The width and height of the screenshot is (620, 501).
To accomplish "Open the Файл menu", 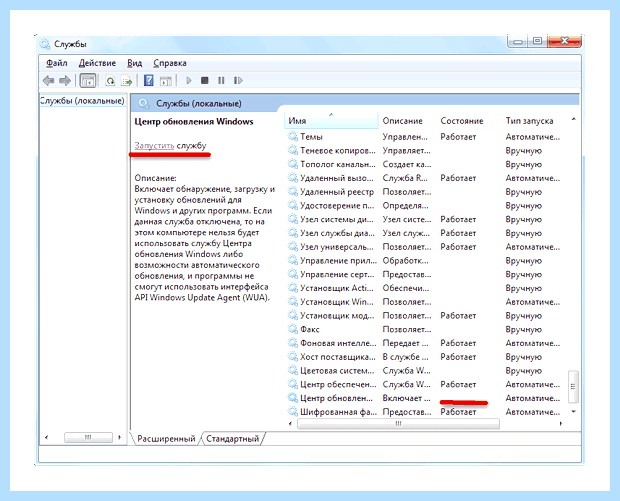I will 57,63.
